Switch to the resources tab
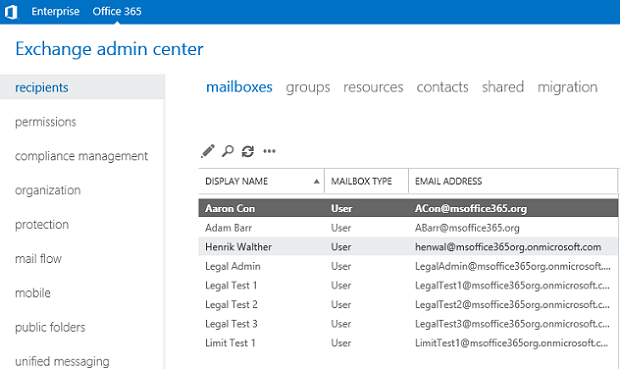 (373, 87)
